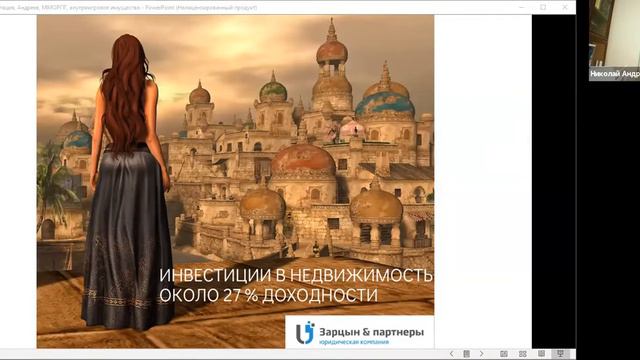The height and width of the screenshot is (360, 640).
Task: Select the participant video thumbnail of Николай
Action: tap(614, 40)
